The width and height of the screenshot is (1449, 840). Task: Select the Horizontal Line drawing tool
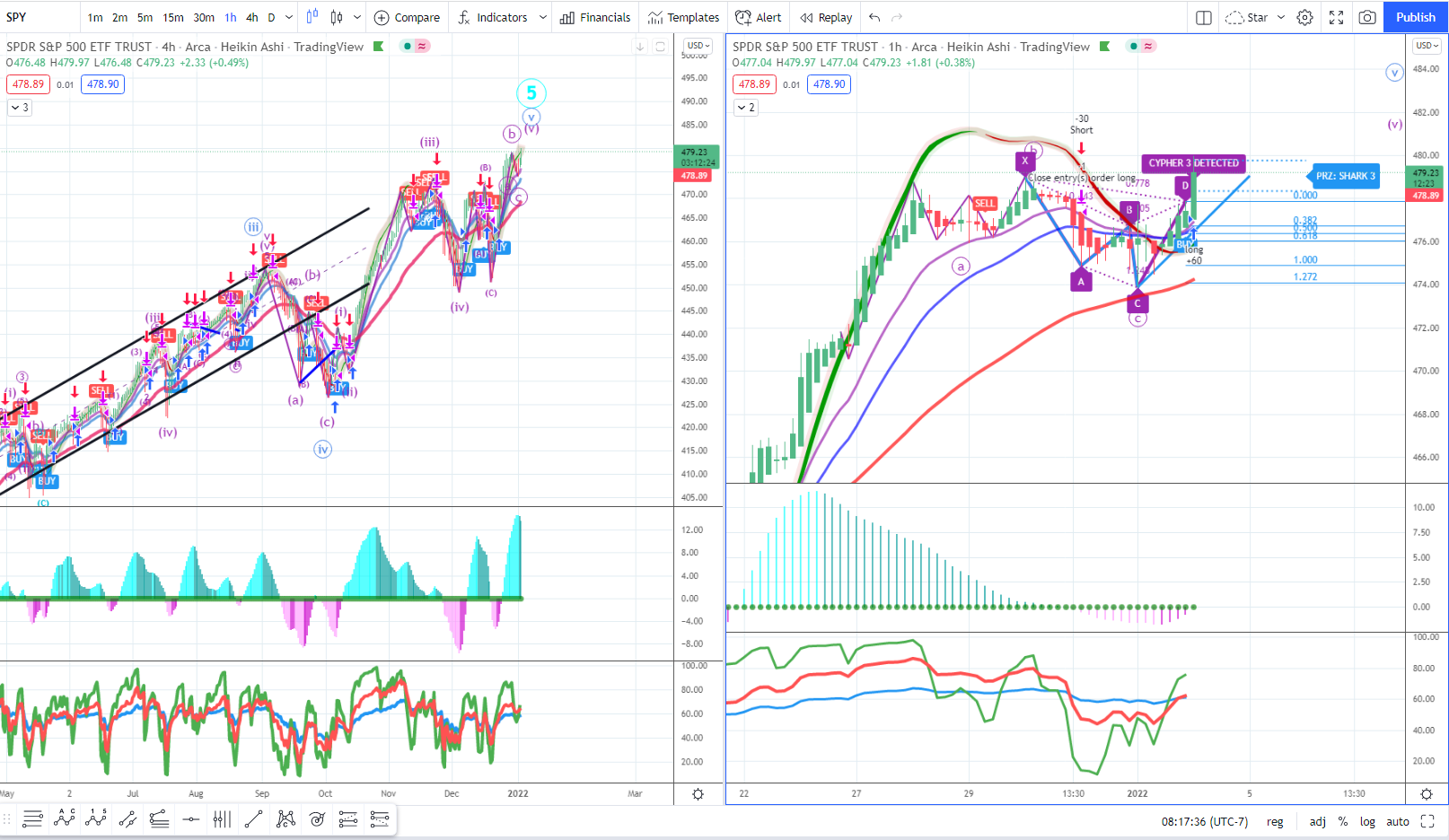[x=190, y=818]
